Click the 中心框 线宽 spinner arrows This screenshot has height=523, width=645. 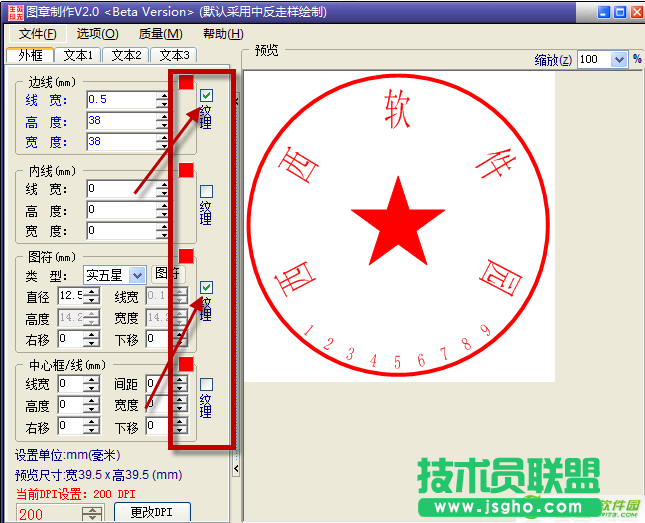point(91,384)
